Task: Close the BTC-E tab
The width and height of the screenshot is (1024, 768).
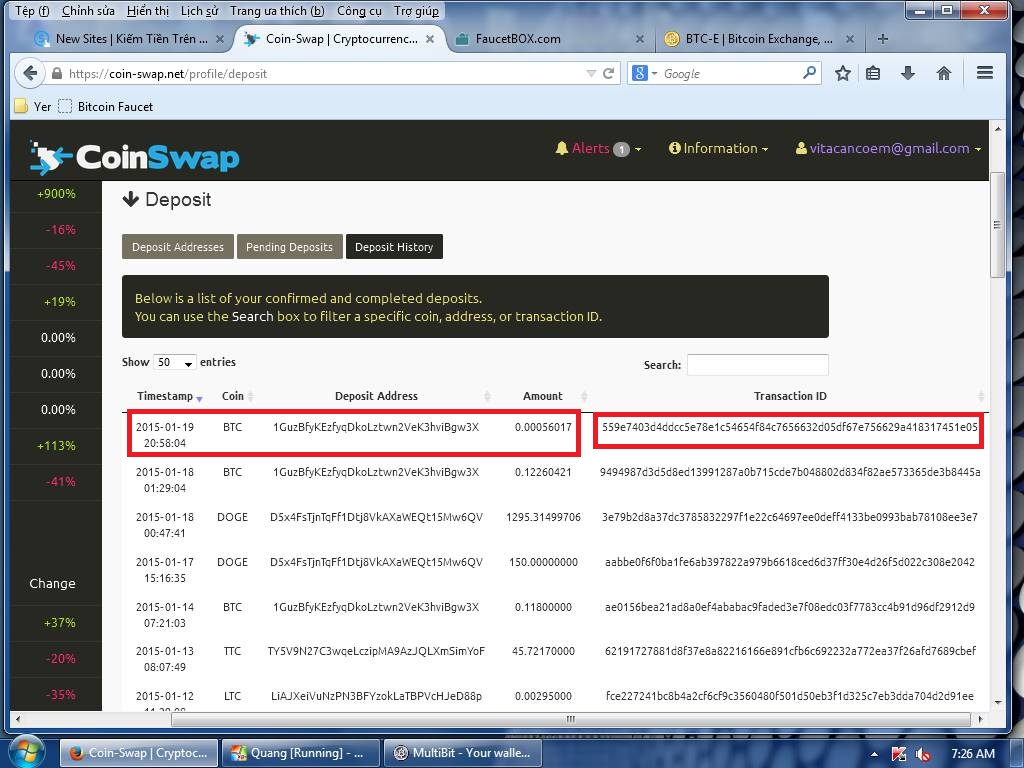Action: click(x=850, y=39)
